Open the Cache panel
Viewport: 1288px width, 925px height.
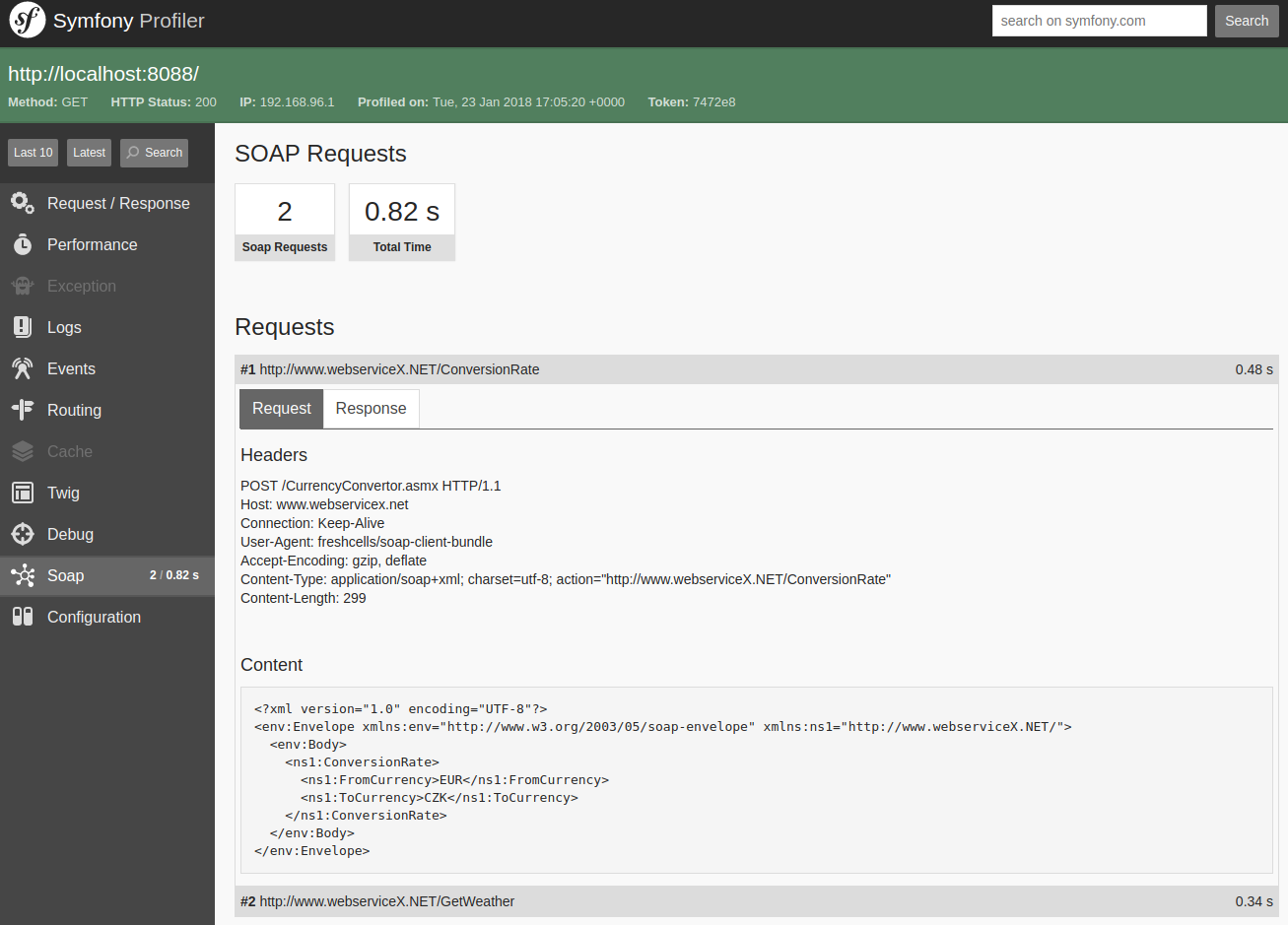(x=107, y=451)
